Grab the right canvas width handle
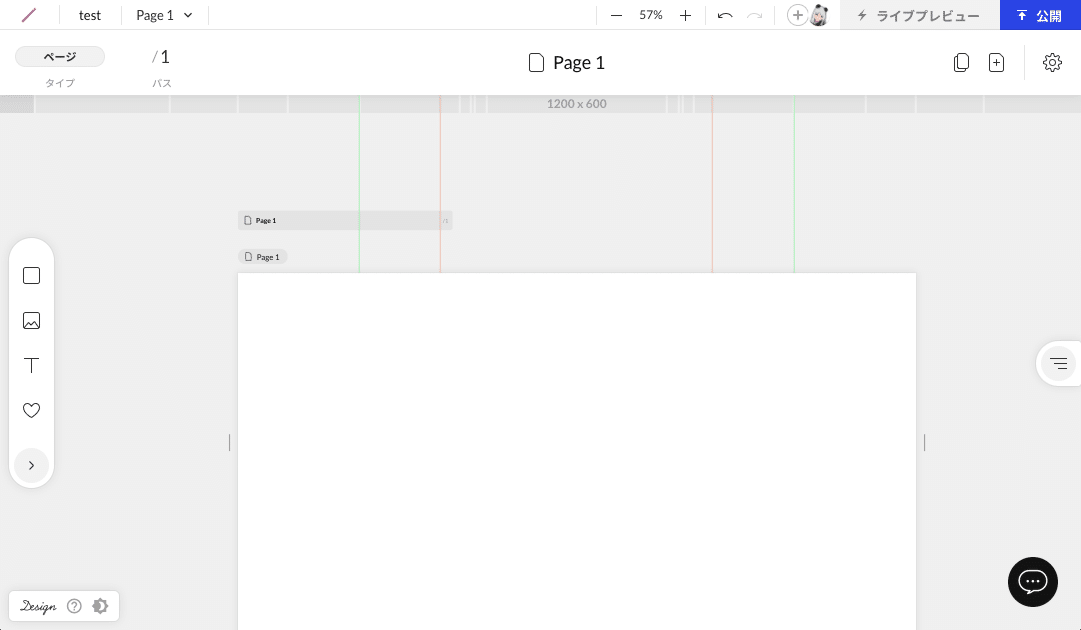This screenshot has height=630, width=1081. pyautogui.click(x=925, y=443)
